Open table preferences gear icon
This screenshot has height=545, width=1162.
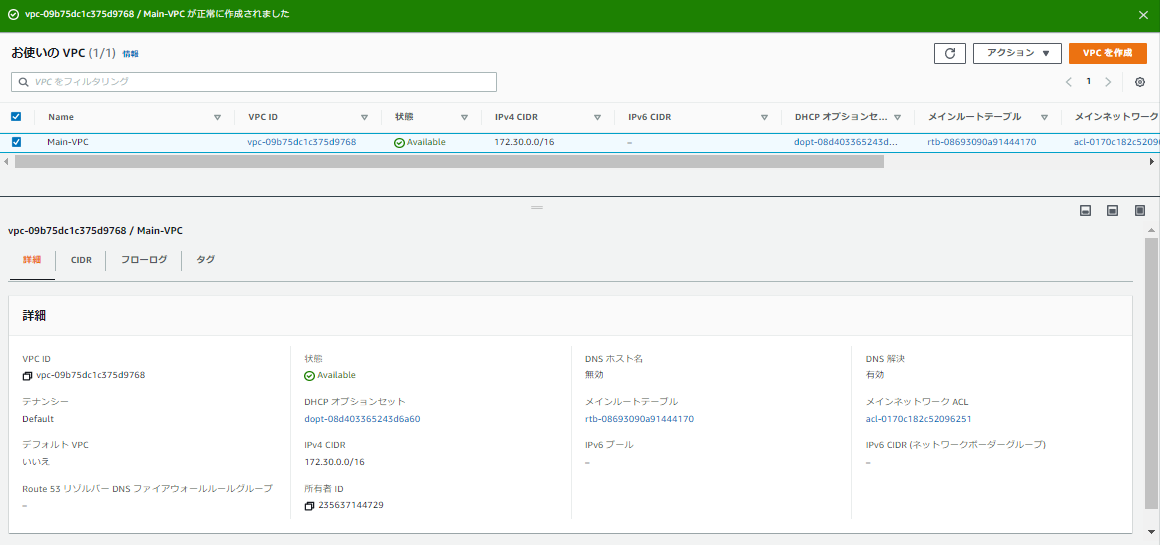point(1139,82)
